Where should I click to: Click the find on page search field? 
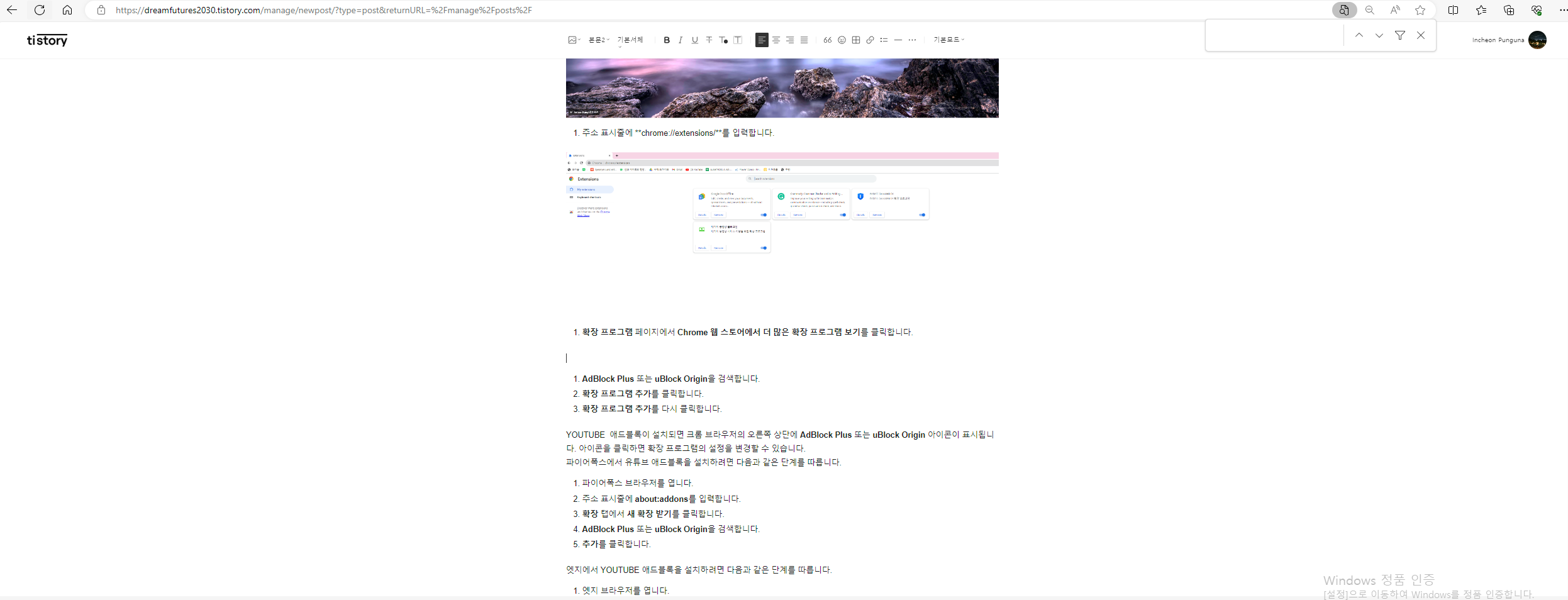coord(1275,35)
